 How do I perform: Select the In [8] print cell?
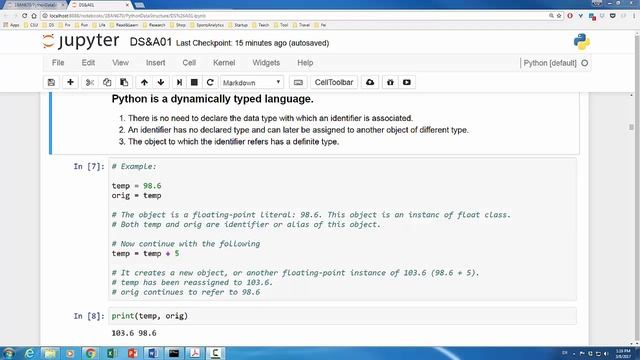(342, 316)
